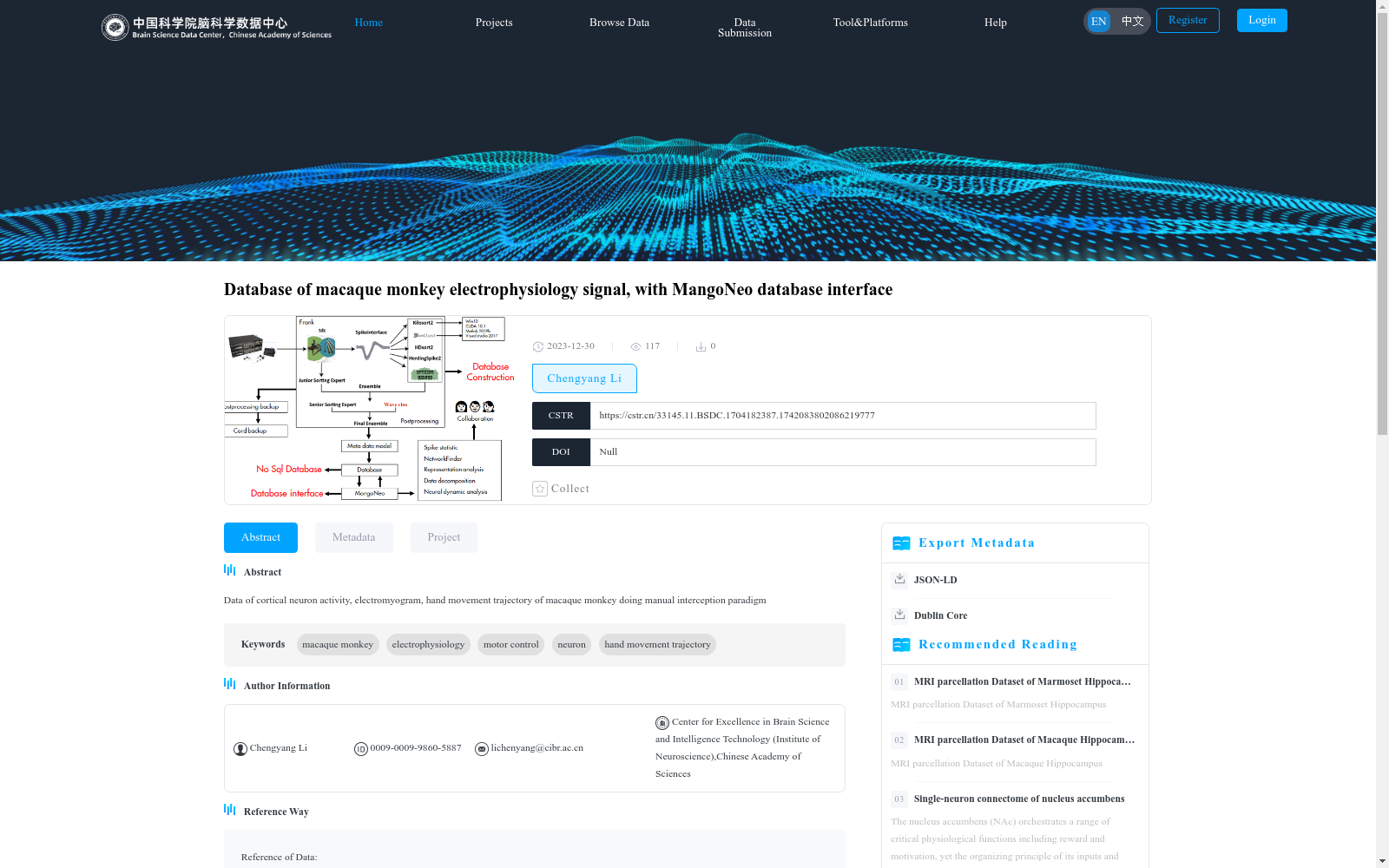Image resolution: width=1389 pixels, height=868 pixels.
Task: Click the Collect label
Action: (570, 489)
